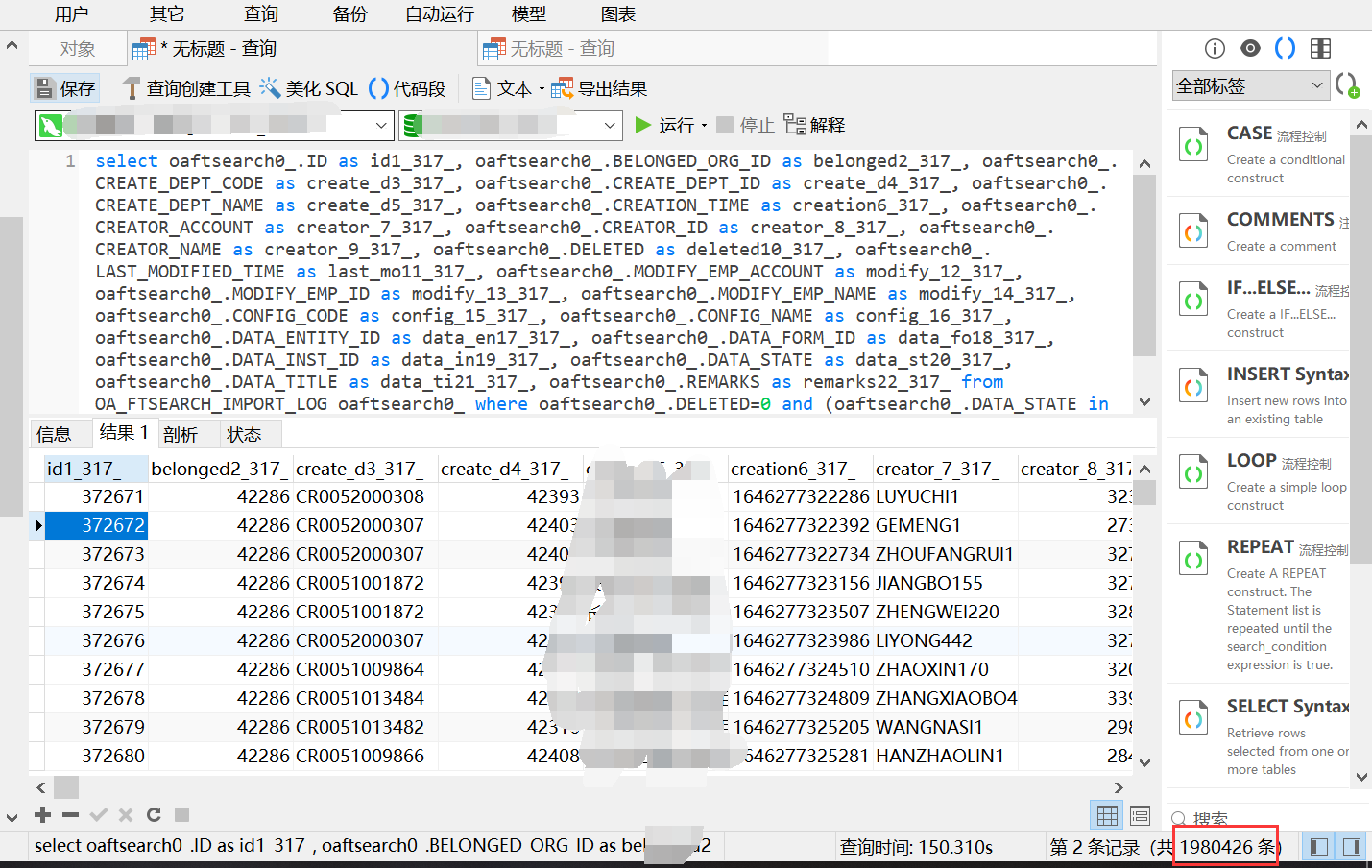Open the database dropdown

pyautogui.click(x=610, y=125)
